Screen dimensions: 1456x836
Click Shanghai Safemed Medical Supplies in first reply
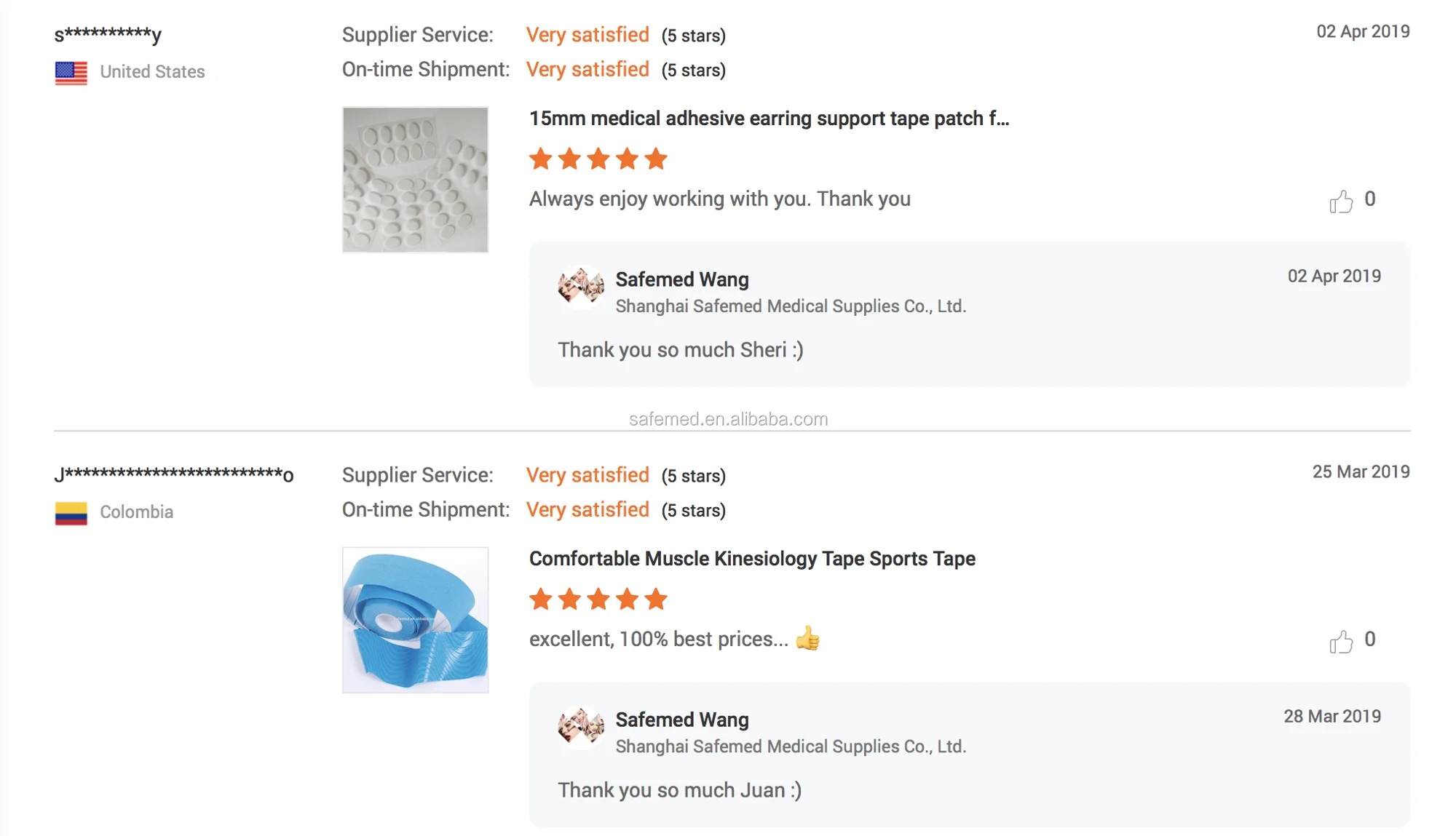[791, 306]
